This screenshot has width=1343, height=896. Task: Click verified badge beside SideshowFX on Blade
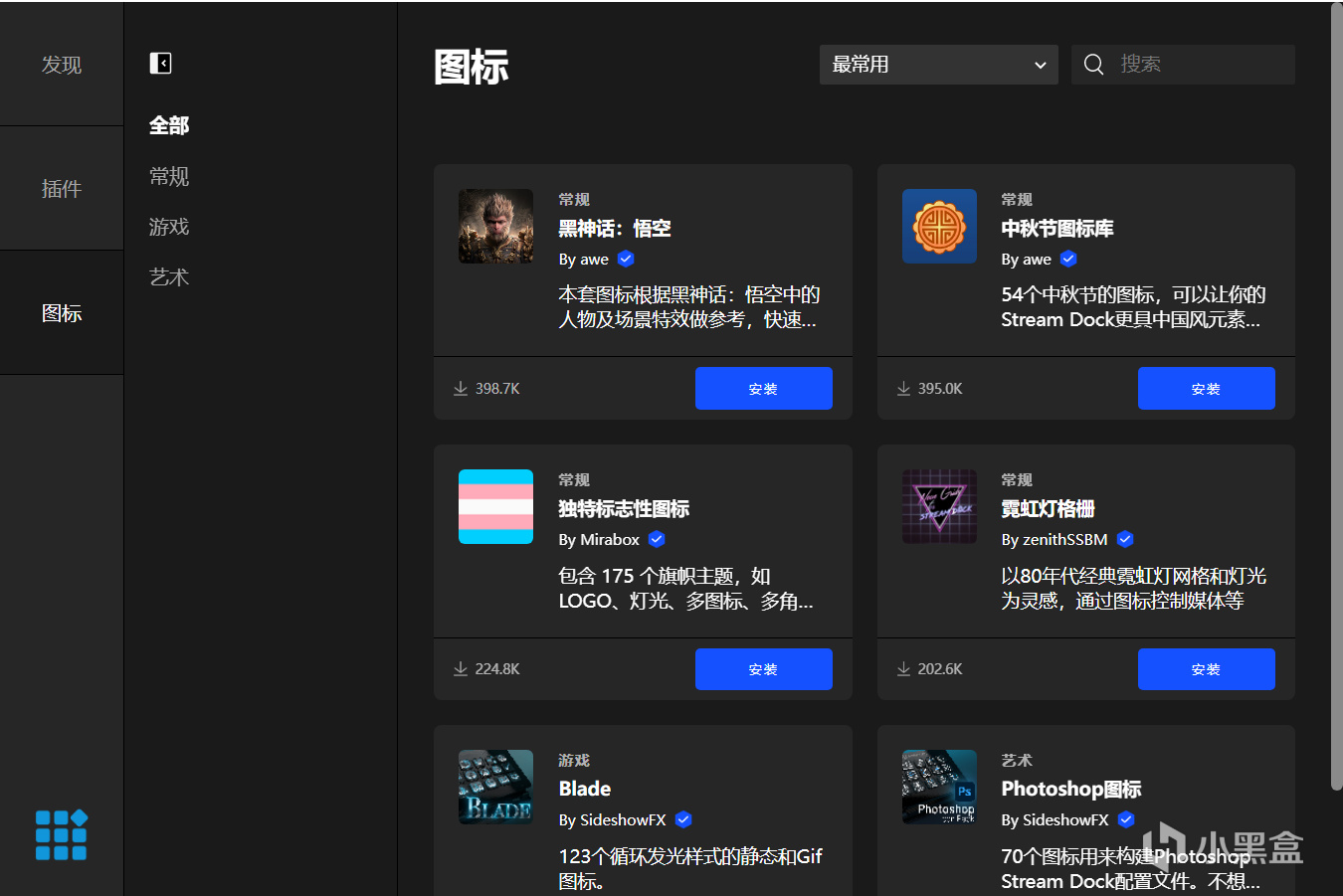click(683, 820)
